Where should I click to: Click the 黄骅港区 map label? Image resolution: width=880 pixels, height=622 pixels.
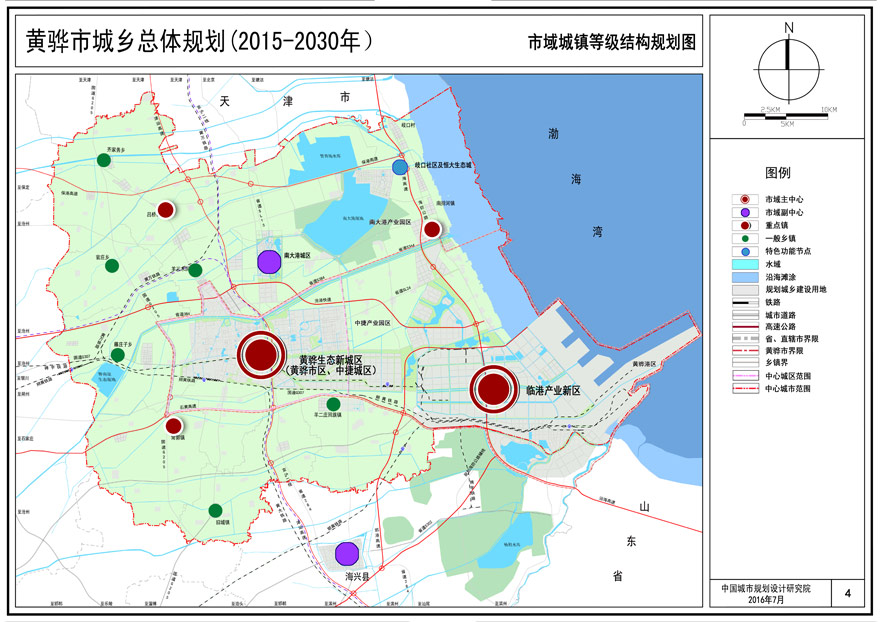coord(644,364)
